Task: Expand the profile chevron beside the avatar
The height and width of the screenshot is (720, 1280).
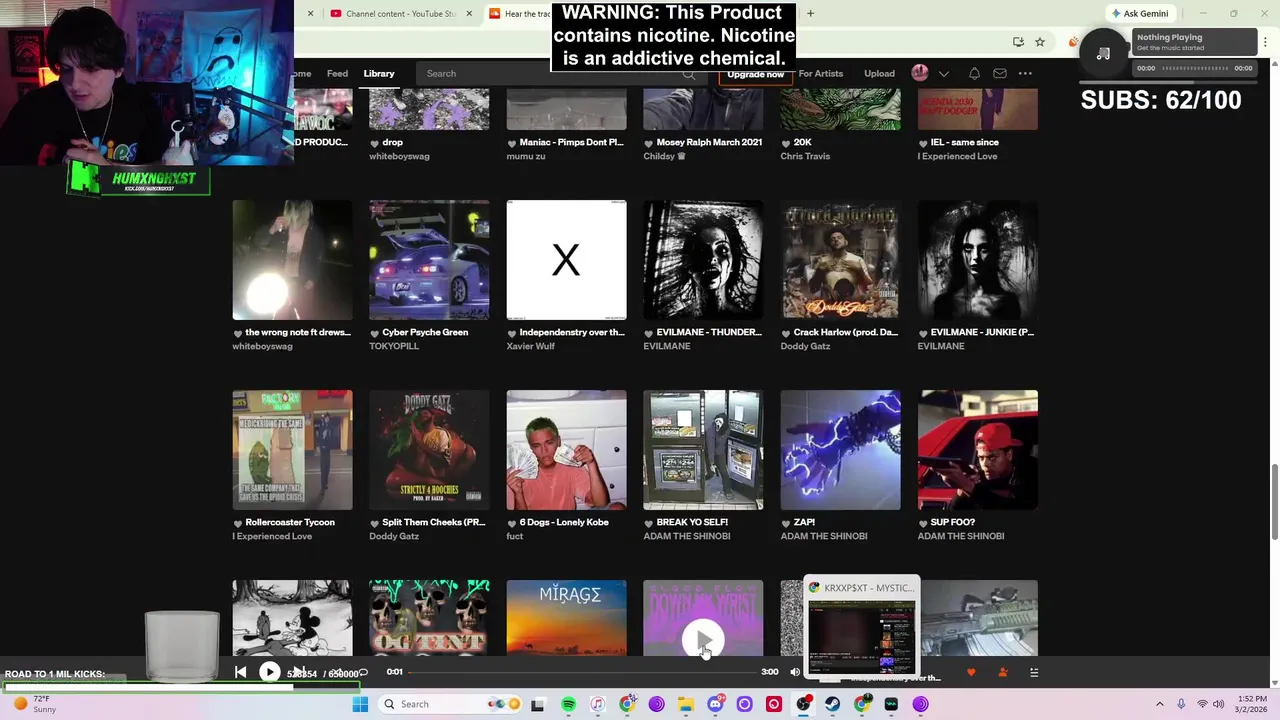Action: [943, 74]
